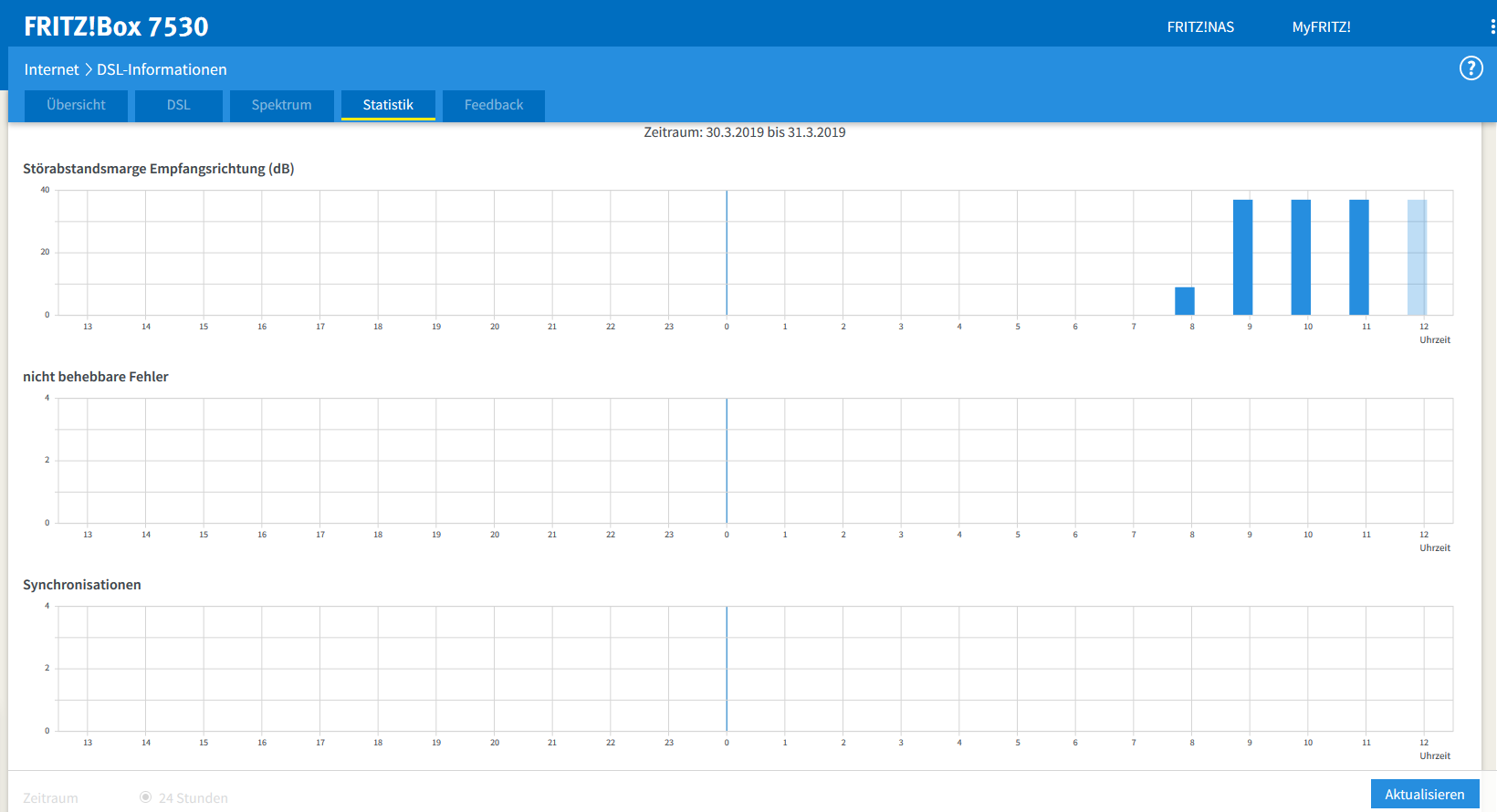Click the Zeitraum label at bottom
Image resolution: width=1497 pixels, height=812 pixels.
(x=50, y=798)
